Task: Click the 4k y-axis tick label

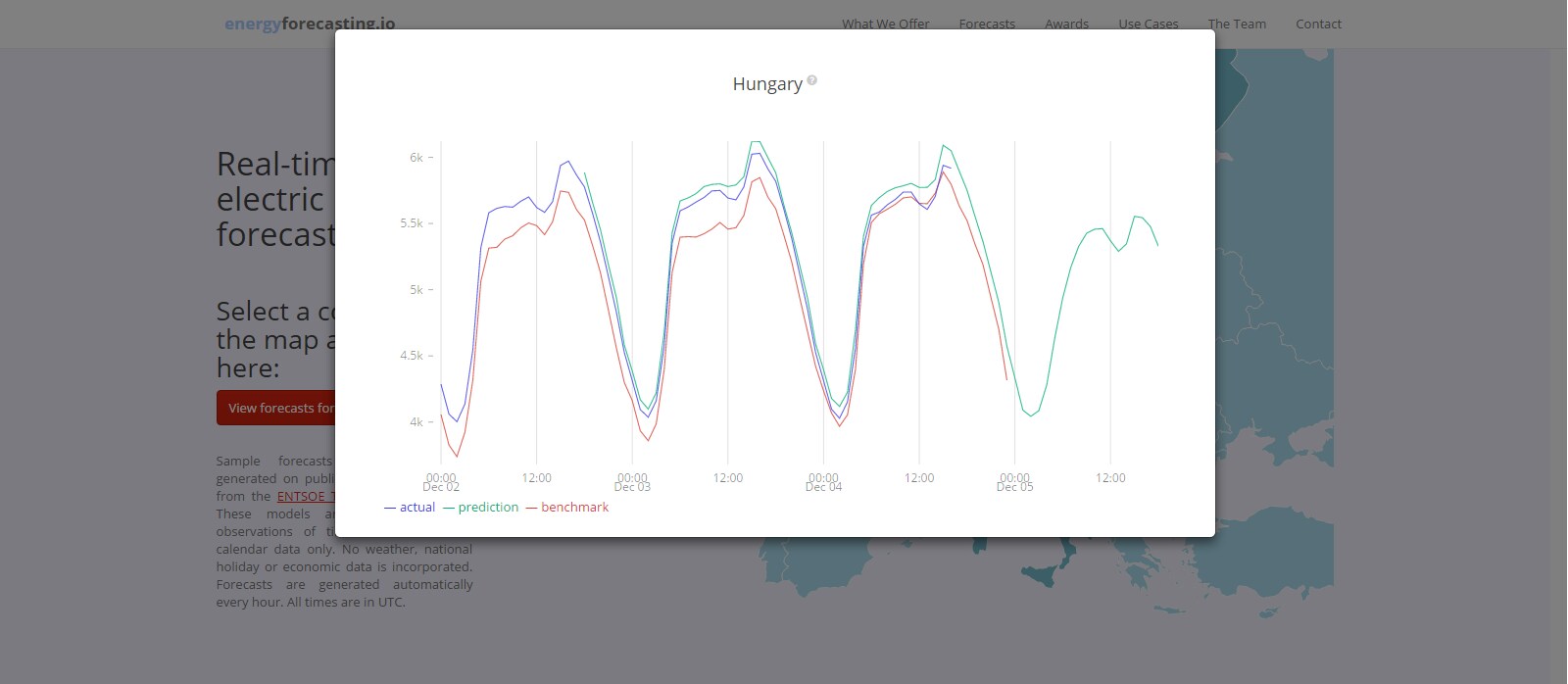Action: (416, 422)
